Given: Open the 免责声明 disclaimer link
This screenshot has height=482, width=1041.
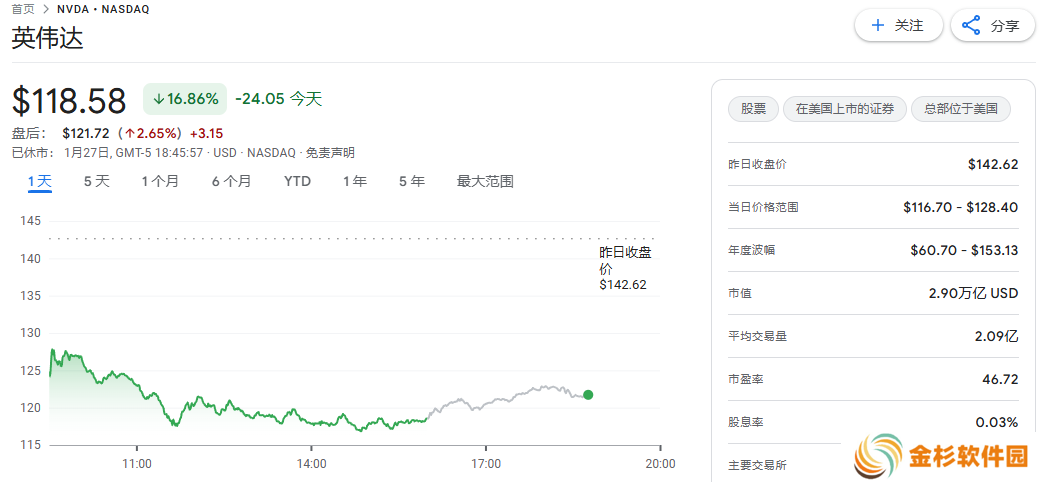Looking at the screenshot, I should click(330, 153).
